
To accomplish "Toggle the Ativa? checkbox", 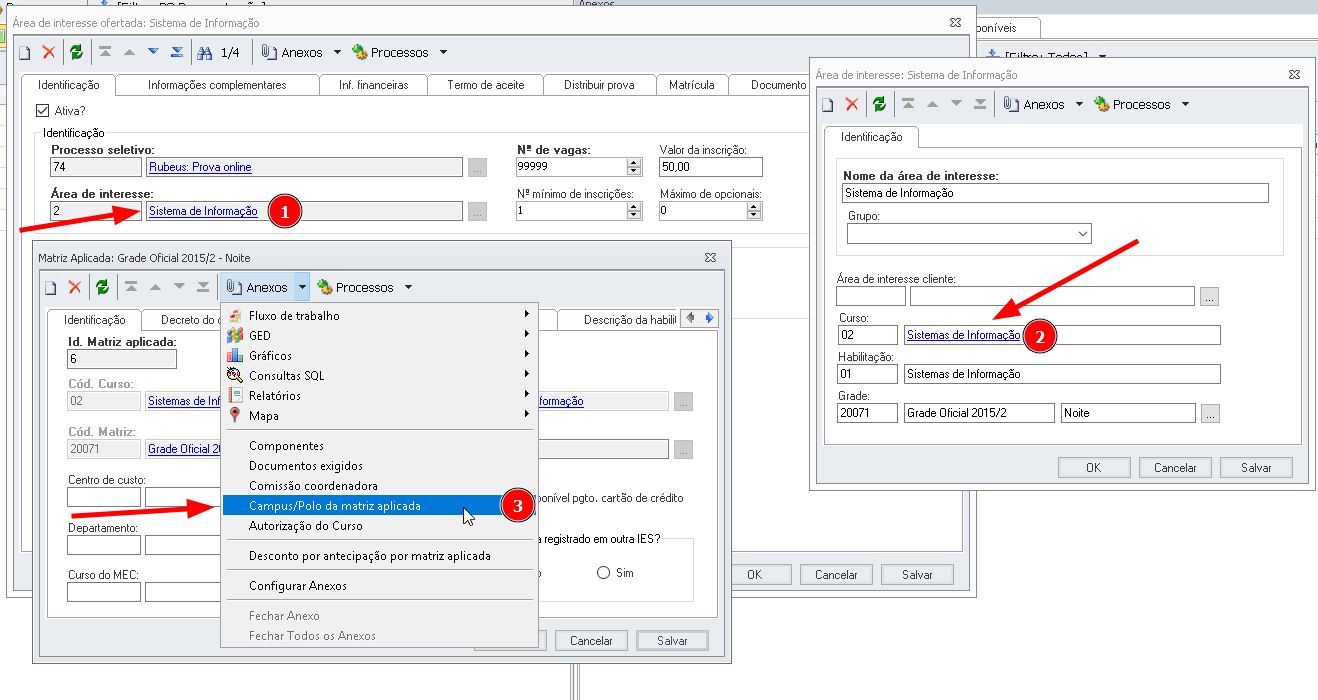I will pos(42,111).
